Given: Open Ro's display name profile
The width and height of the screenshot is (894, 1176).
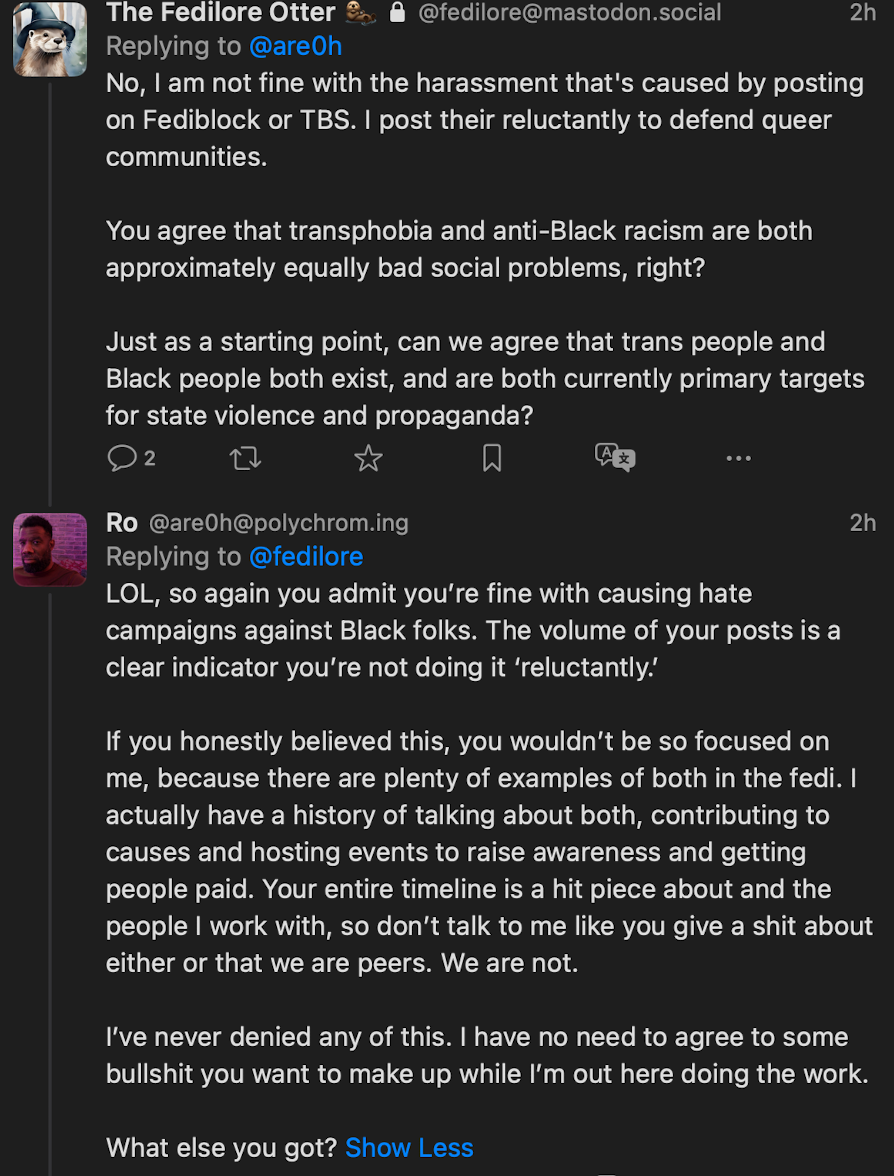Looking at the screenshot, I should pyautogui.click(x=122, y=522).
